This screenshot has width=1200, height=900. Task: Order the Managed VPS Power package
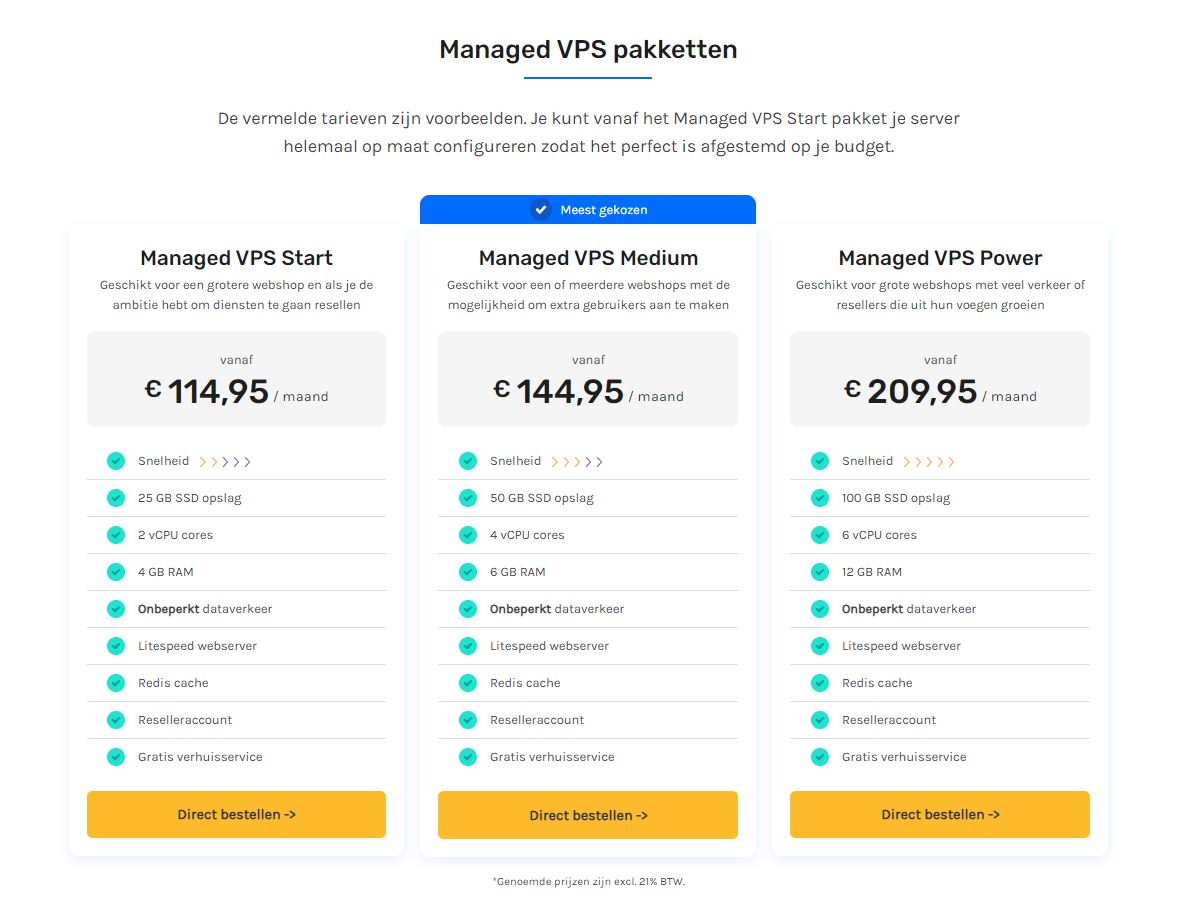click(940, 814)
